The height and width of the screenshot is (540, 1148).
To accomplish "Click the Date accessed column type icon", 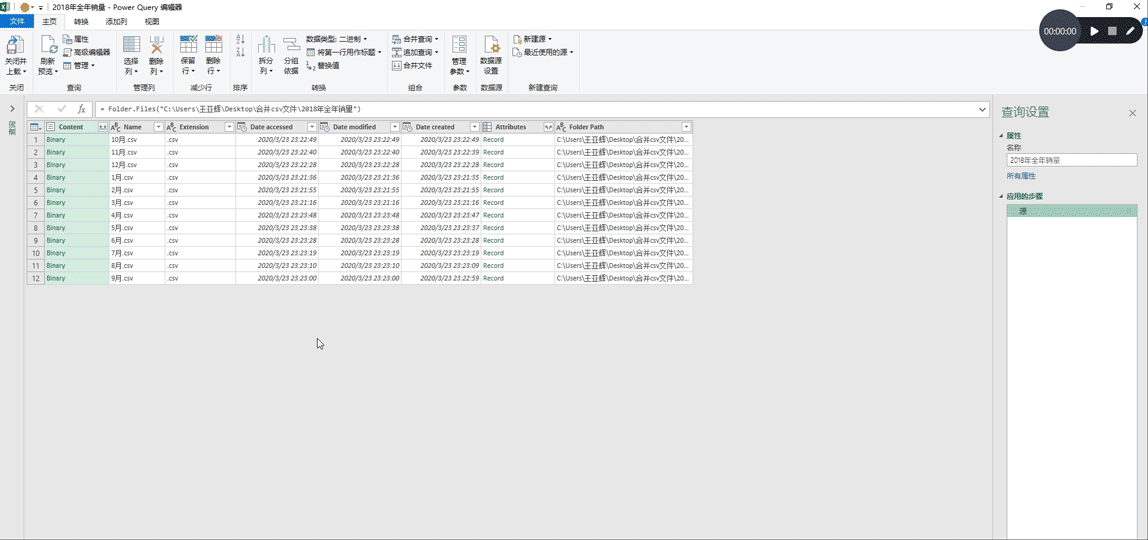I will pos(242,127).
